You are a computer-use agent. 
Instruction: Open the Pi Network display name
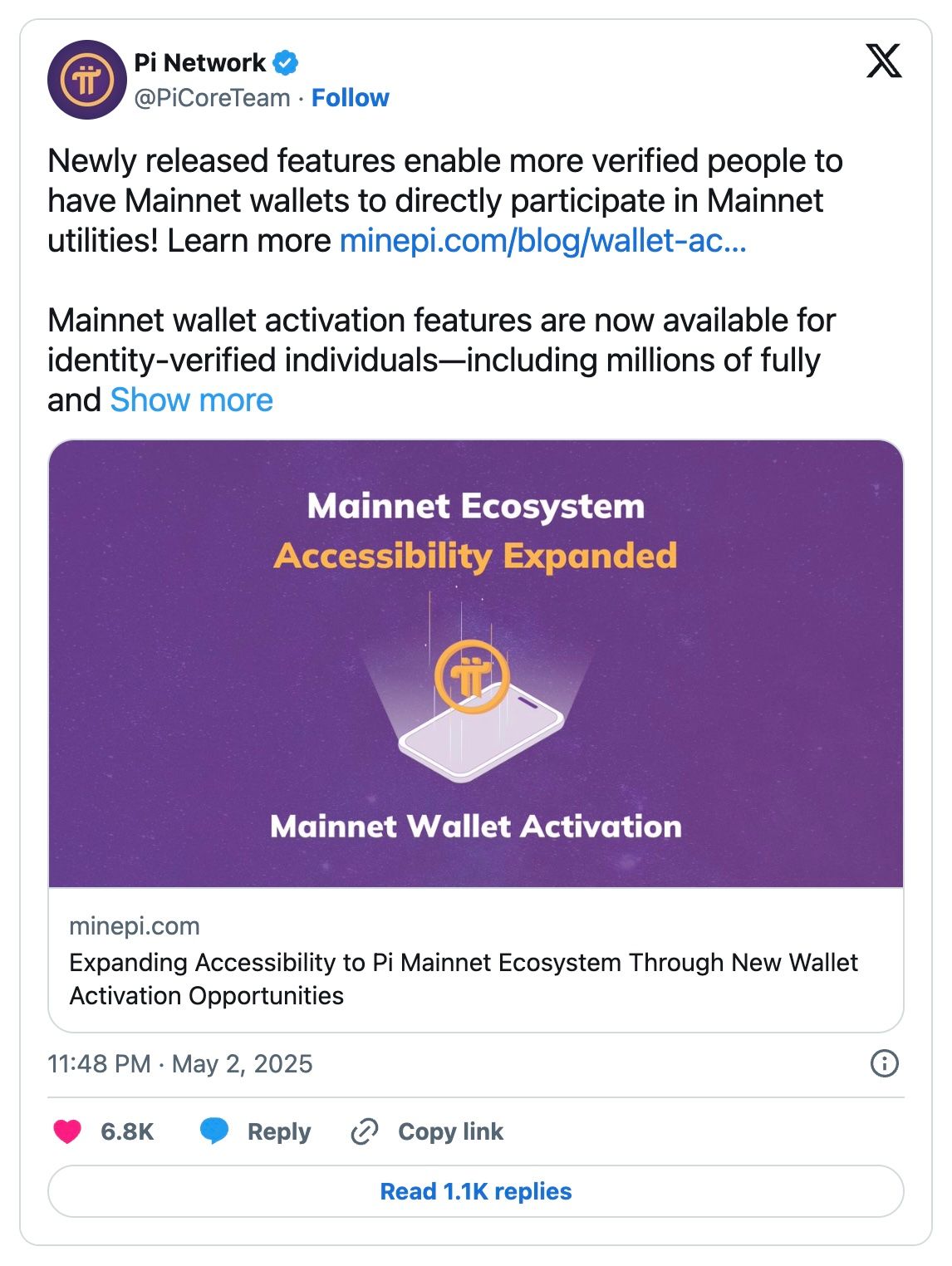pos(199,62)
